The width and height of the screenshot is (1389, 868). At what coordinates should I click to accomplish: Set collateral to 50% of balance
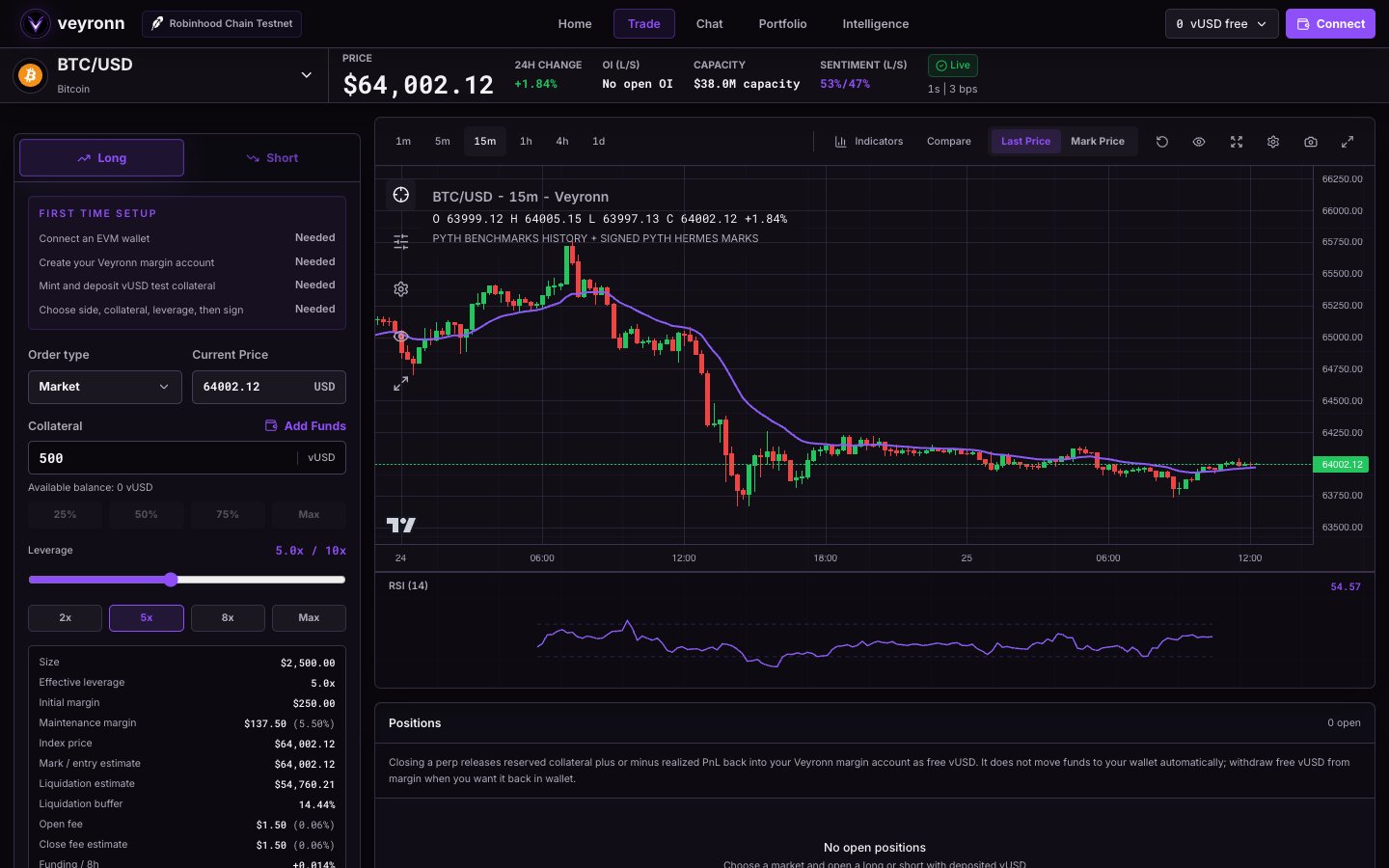(147, 515)
